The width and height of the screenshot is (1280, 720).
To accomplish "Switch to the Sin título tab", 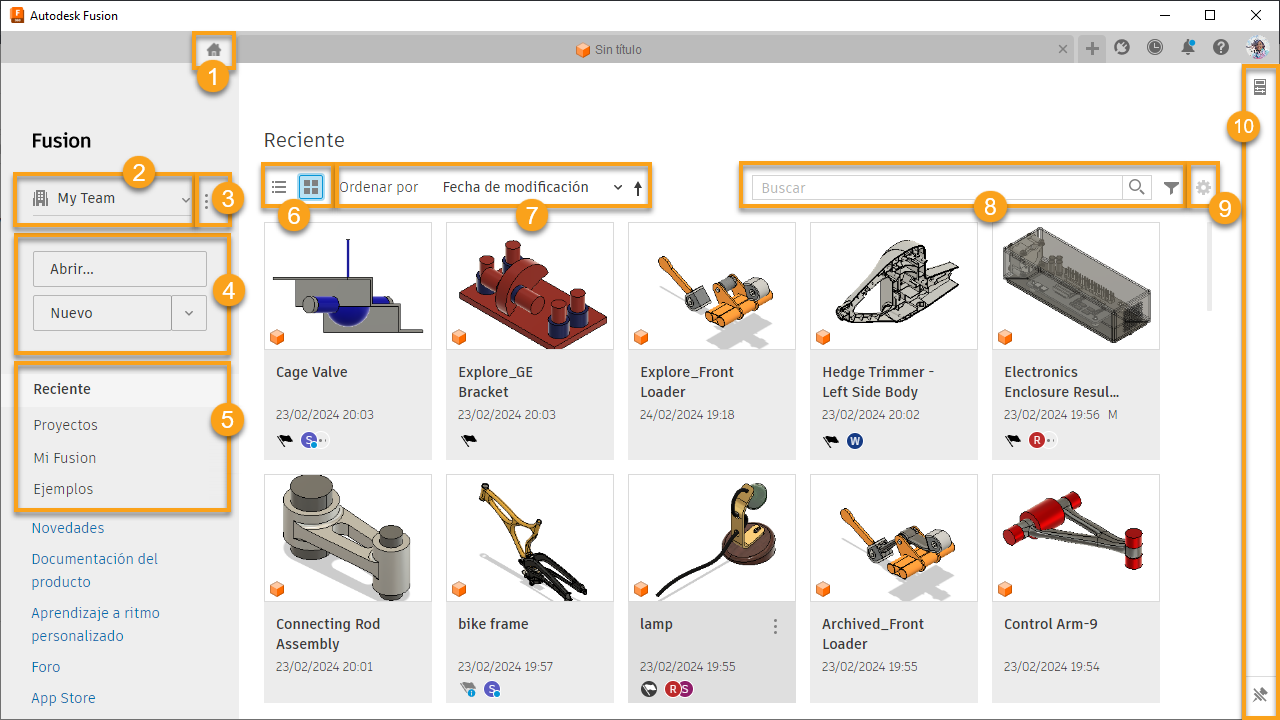I will coord(609,49).
